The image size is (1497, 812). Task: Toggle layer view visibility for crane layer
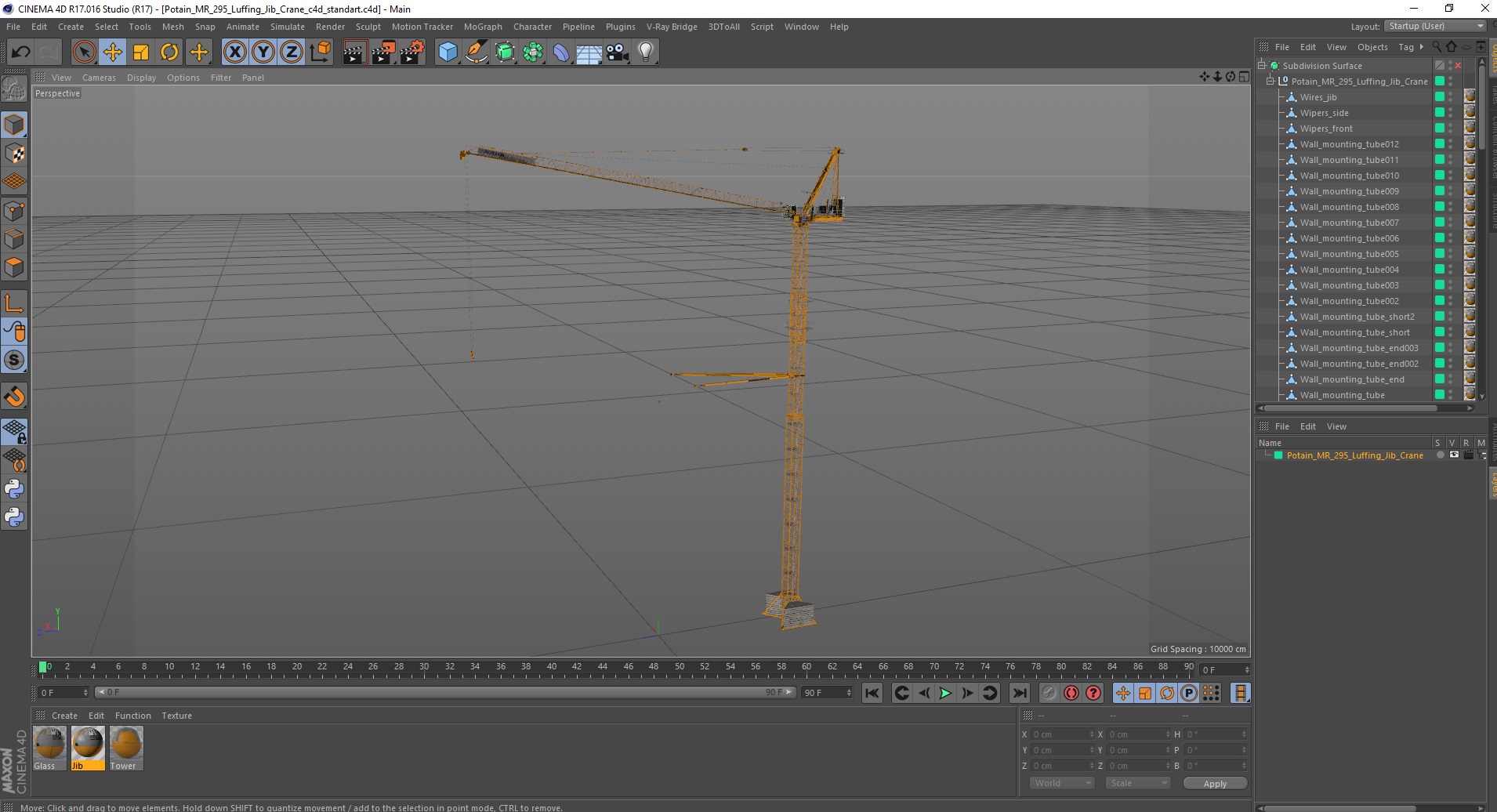(1454, 455)
